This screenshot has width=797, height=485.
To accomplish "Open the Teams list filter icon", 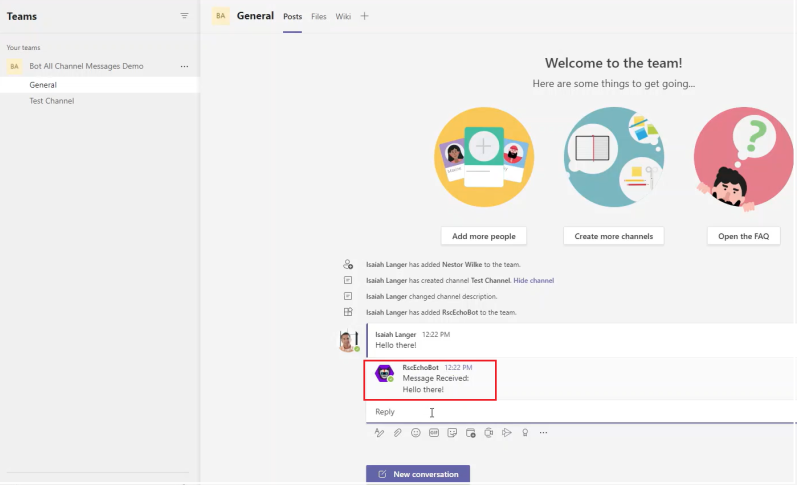I will [x=184, y=16].
